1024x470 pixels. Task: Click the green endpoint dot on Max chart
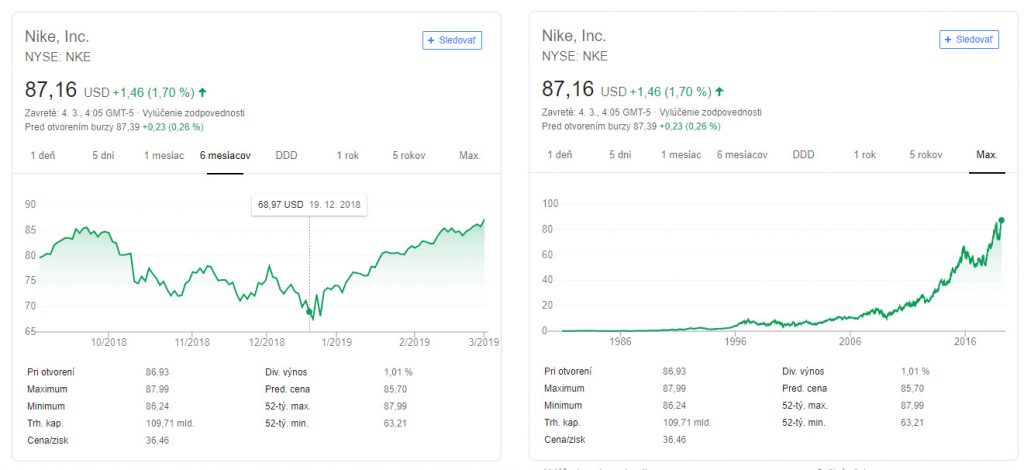(1001, 221)
